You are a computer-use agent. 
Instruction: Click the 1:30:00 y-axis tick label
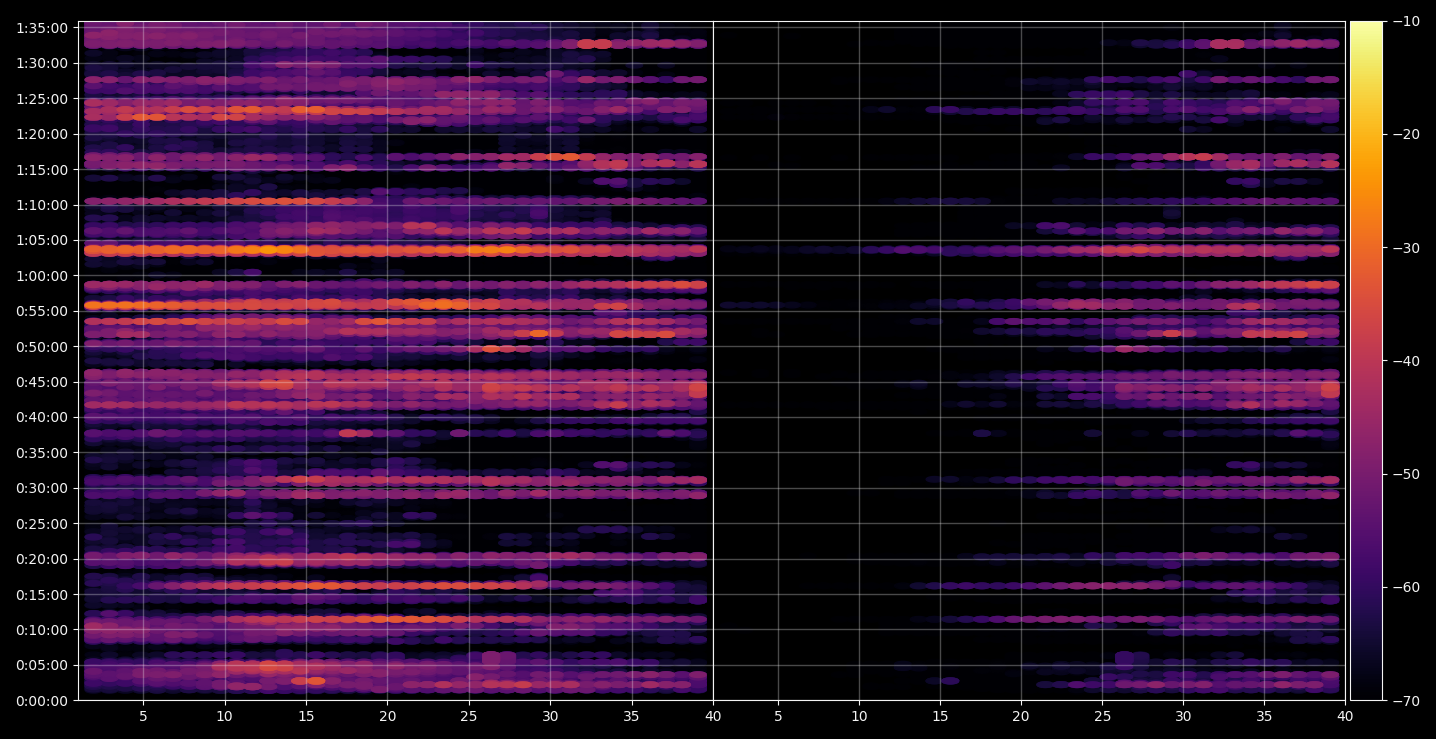point(42,63)
